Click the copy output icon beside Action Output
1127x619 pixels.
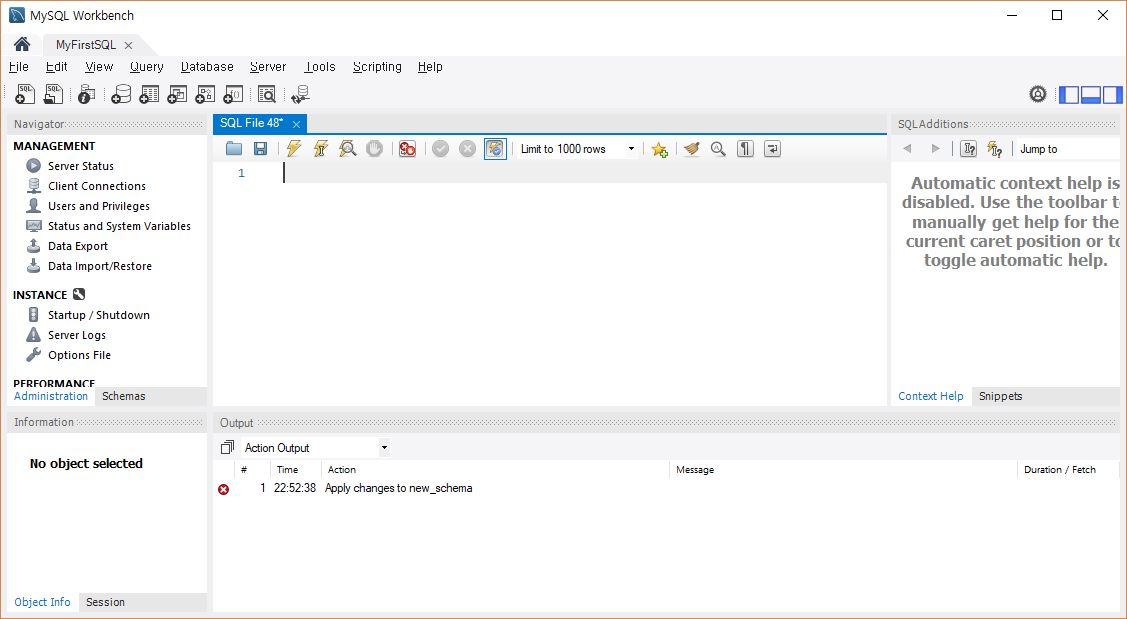[x=227, y=447]
